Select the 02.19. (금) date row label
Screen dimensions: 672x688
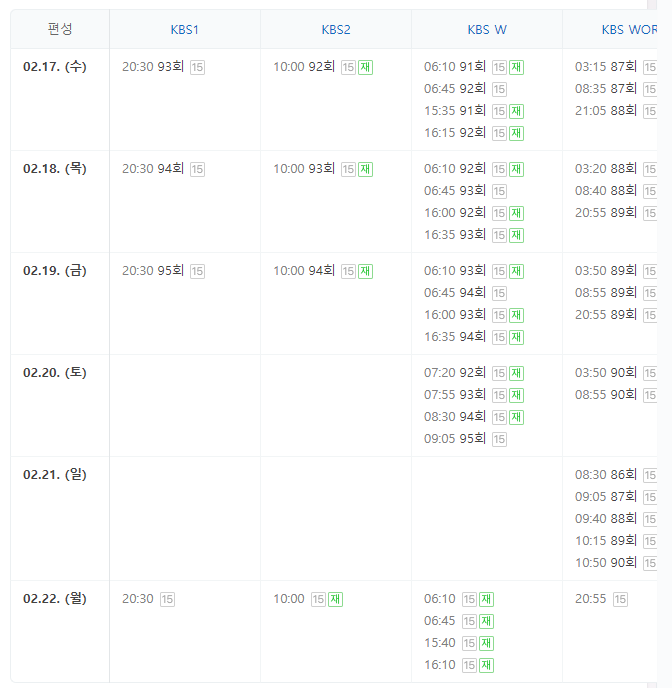click(55, 271)
